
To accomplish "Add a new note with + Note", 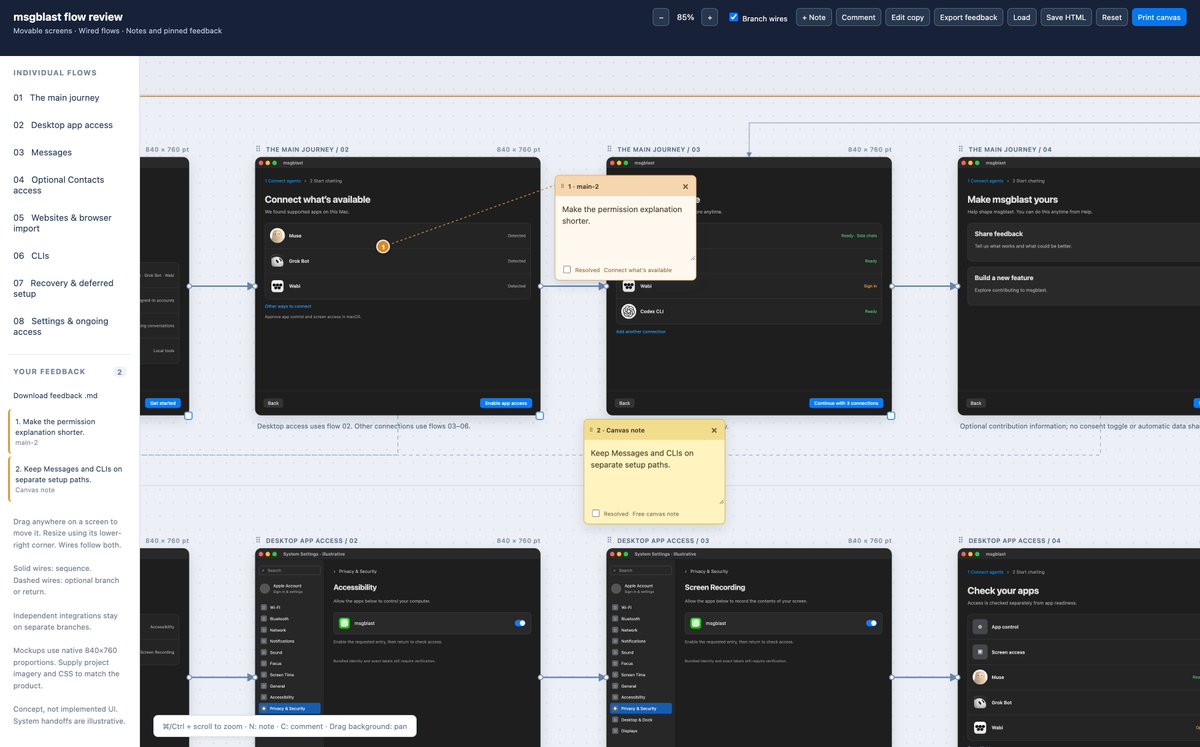I will tap(813, 17).
